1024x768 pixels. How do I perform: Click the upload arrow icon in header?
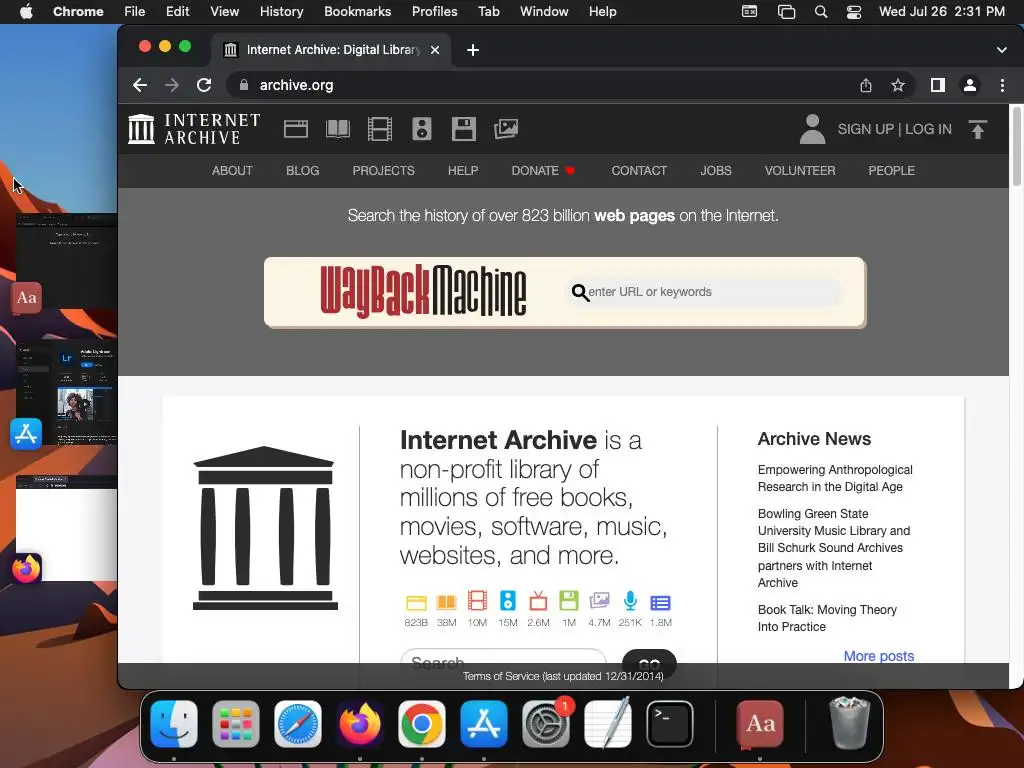(978, 129)
